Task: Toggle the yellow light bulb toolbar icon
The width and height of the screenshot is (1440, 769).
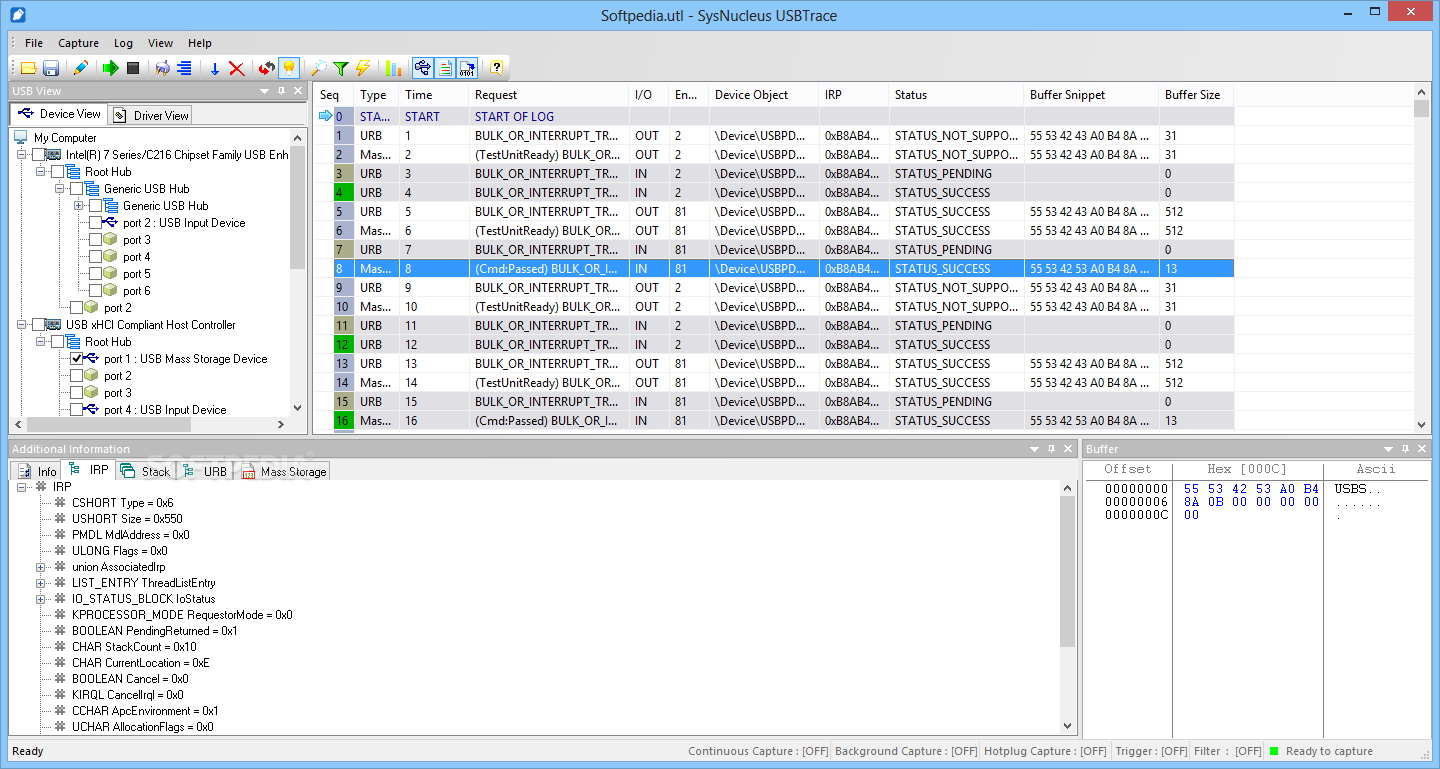Action: pyautogui.click(x=288, y=68)
